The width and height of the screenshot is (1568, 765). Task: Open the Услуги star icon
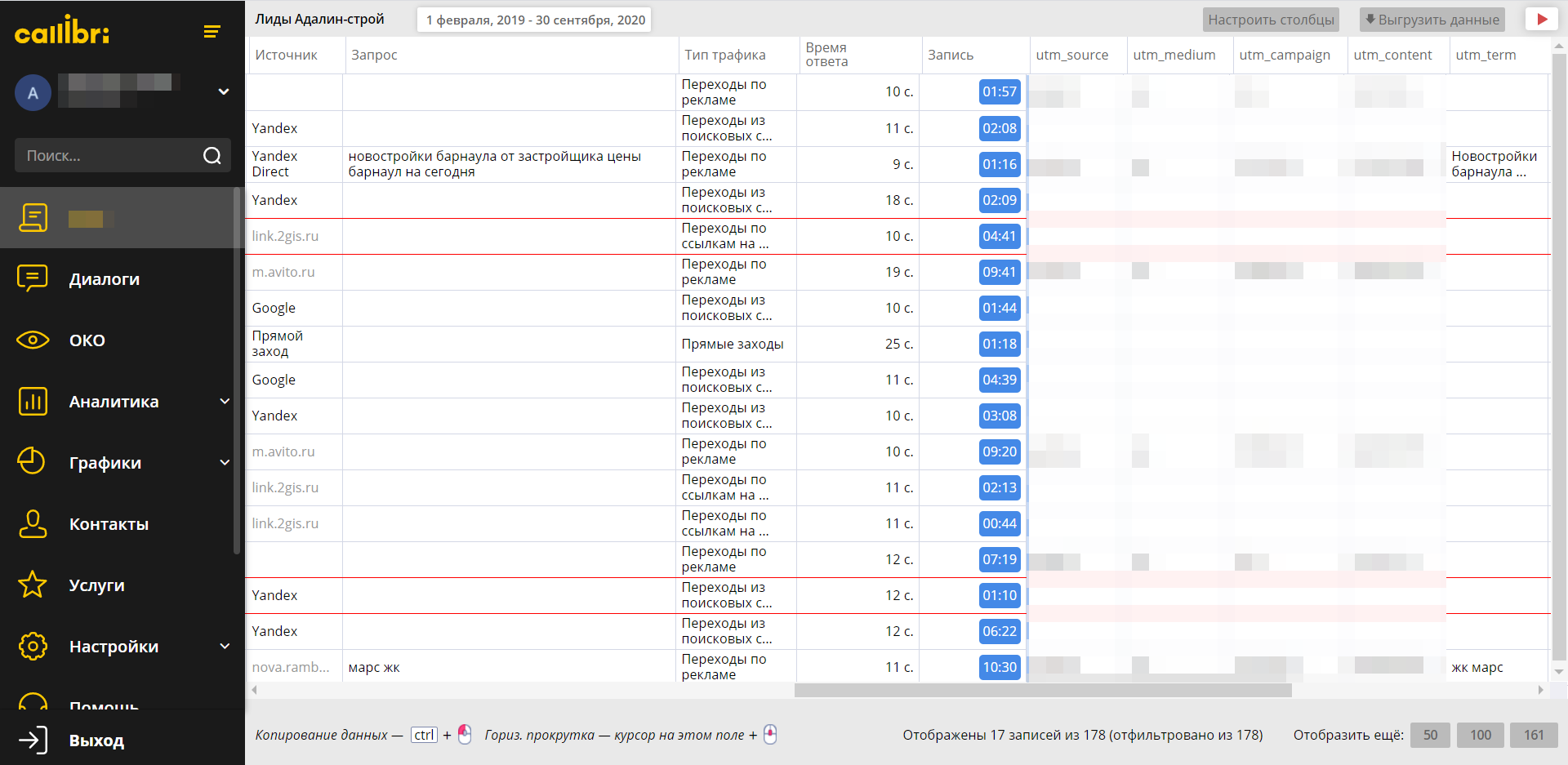click(x=33, y=585)
